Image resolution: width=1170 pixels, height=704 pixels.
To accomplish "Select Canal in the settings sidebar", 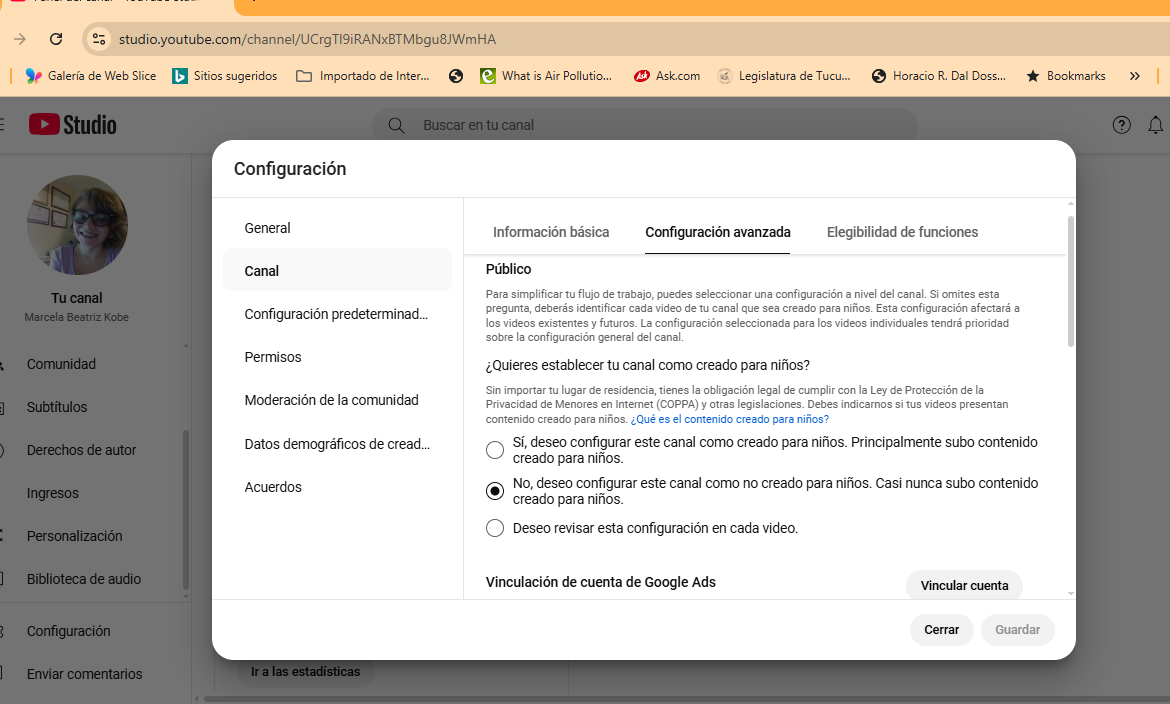I will (x=337, y=270).
